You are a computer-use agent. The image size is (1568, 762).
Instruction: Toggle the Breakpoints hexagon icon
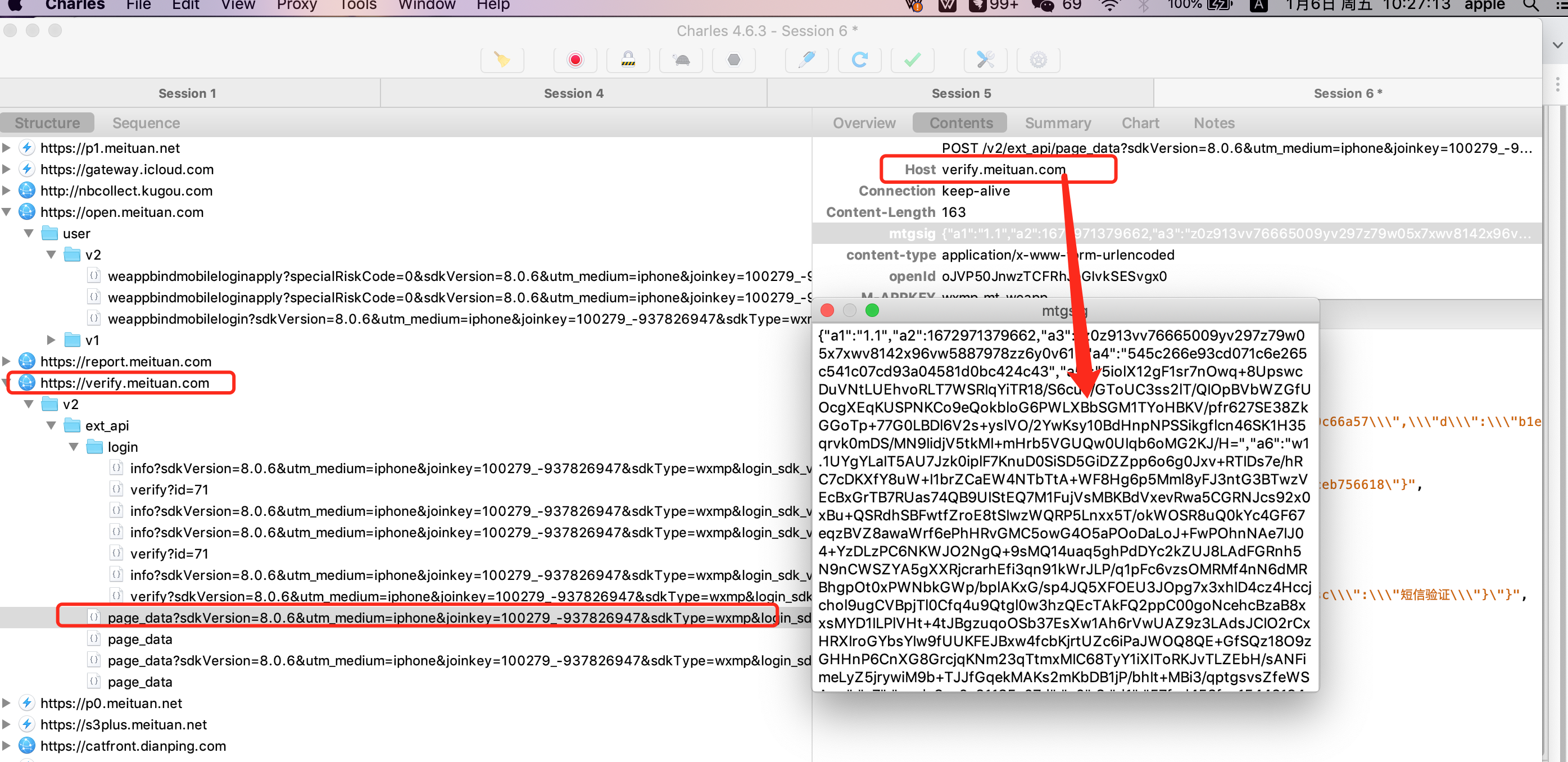coord(734,60)
